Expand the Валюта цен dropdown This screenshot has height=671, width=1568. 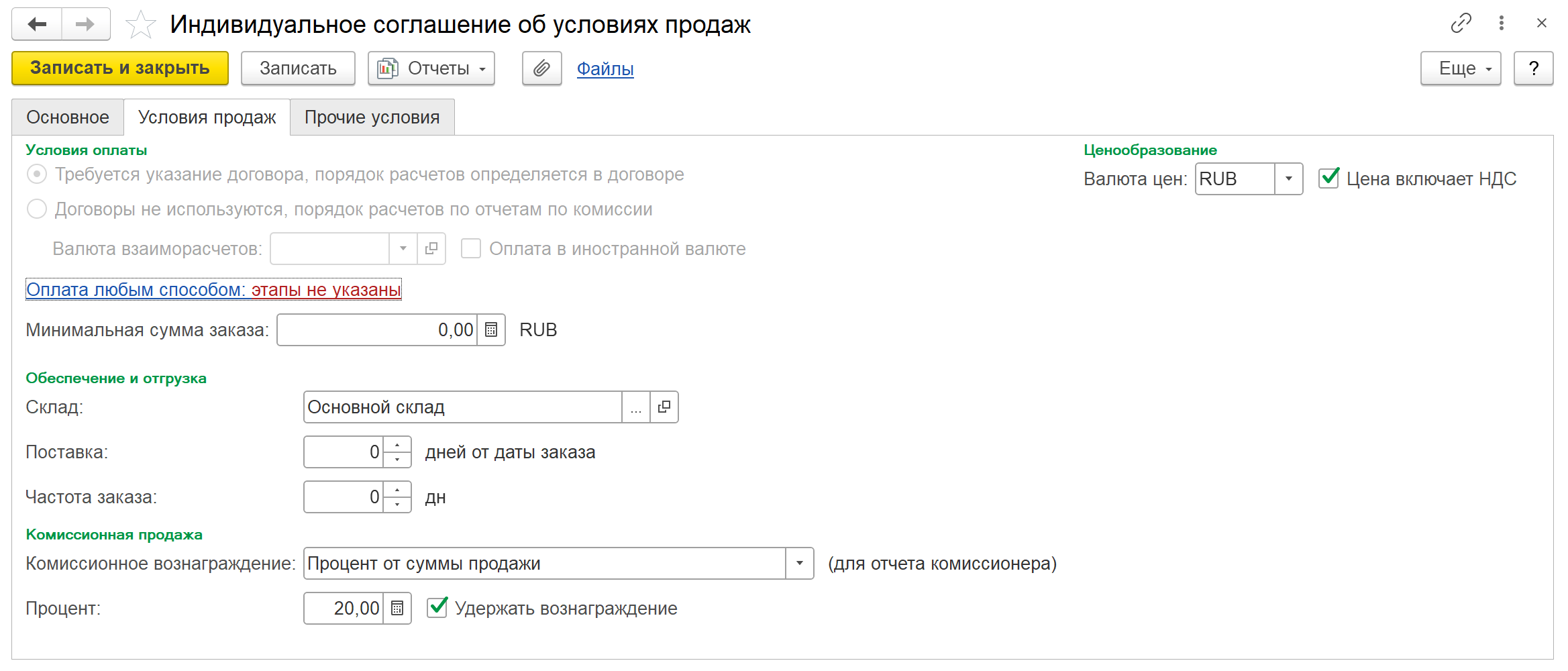coord(1288,179)
